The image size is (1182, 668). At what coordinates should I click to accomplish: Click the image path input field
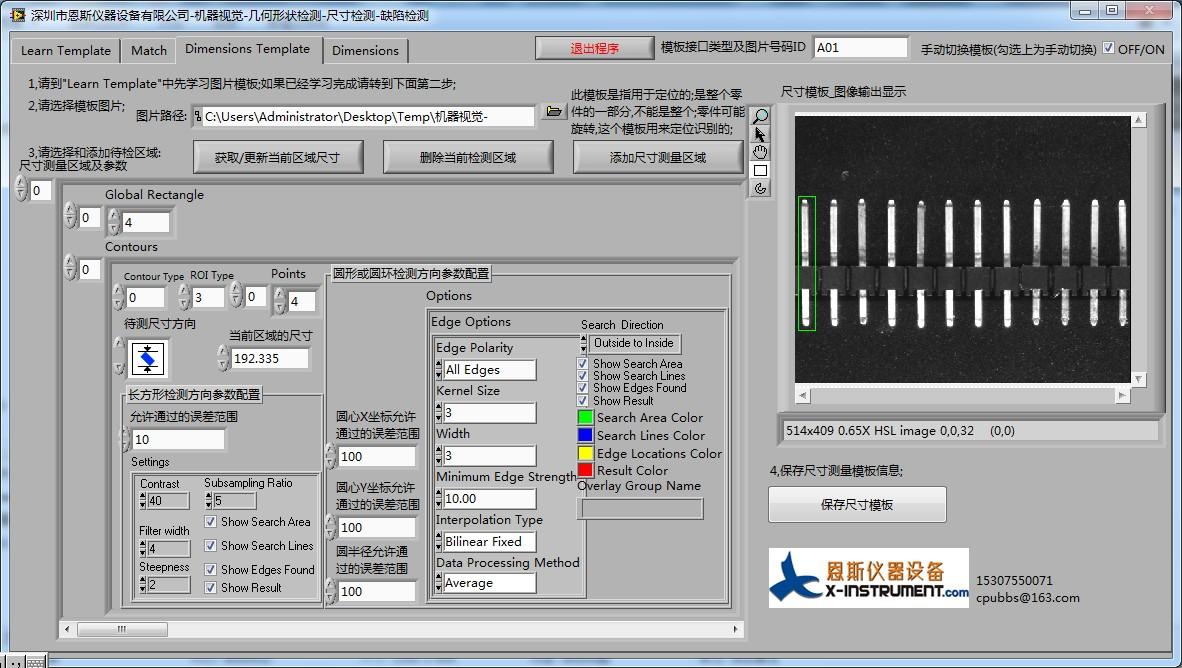point(365,116)
